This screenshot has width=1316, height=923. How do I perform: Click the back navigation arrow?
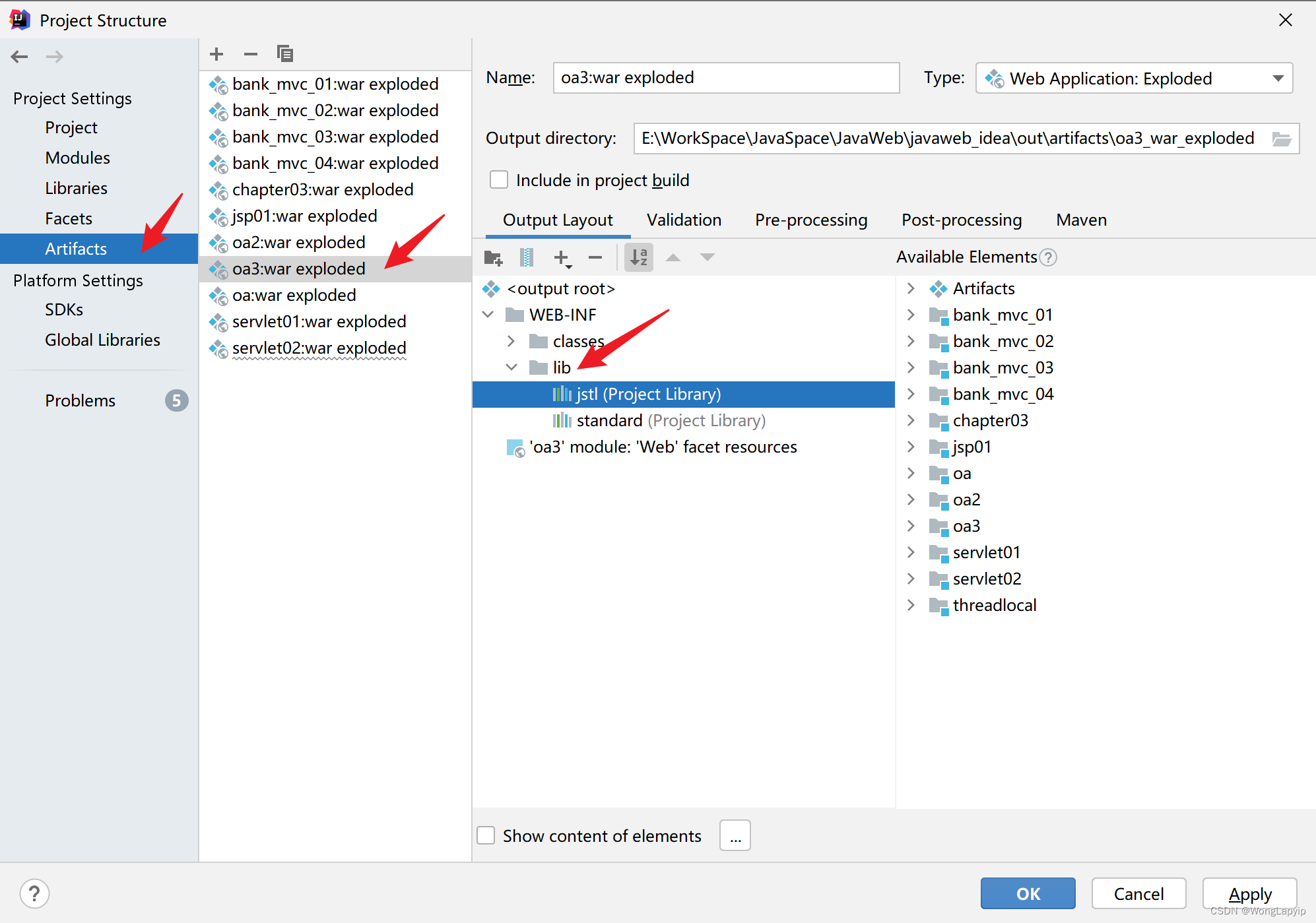point(20,57)
